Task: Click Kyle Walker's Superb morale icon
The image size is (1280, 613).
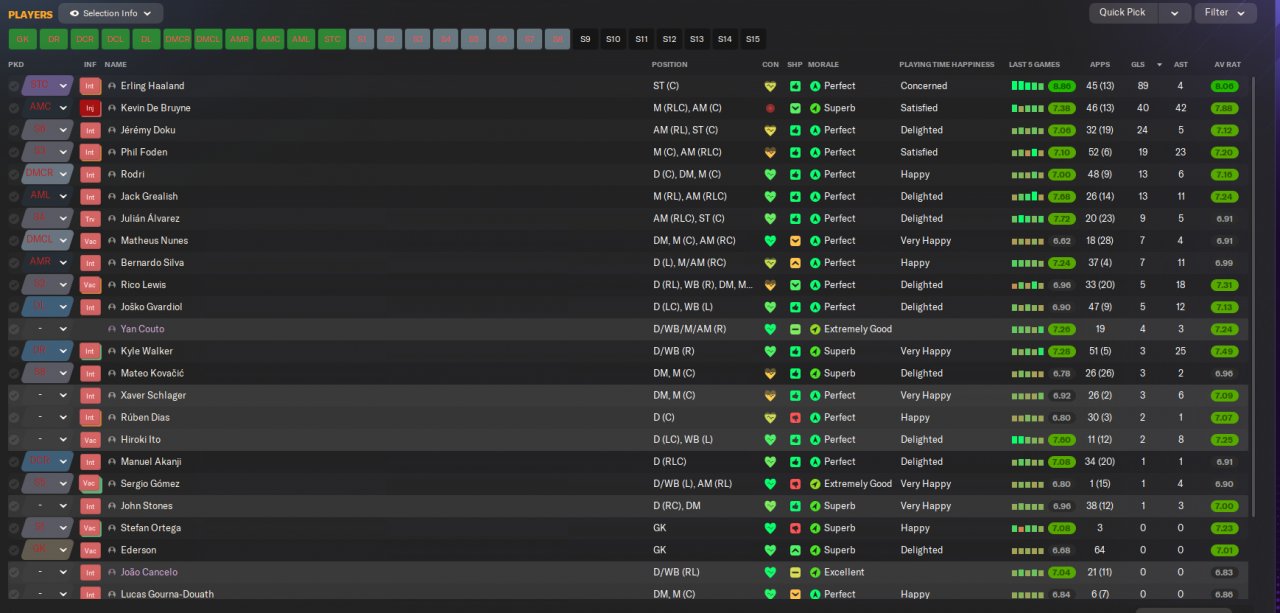Action: coord(815,351)
